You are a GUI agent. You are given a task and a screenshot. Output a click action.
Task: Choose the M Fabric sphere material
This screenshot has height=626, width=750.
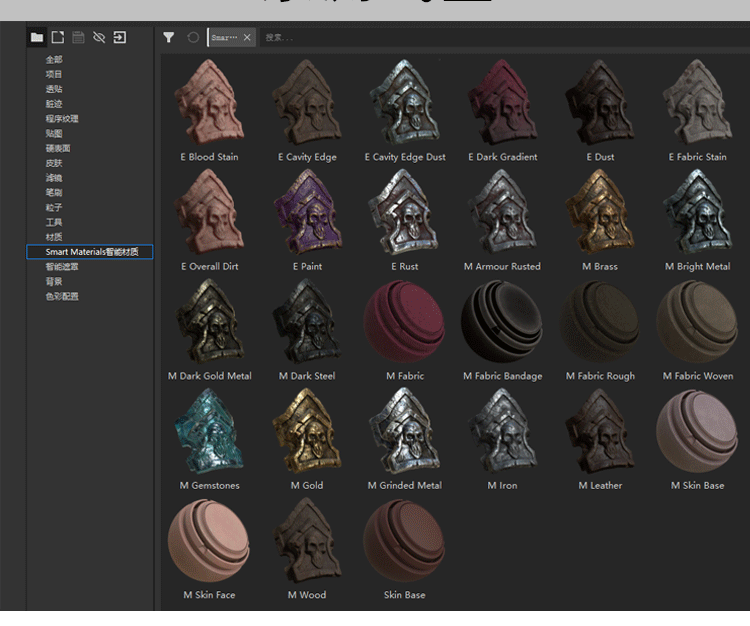point(404,322)
